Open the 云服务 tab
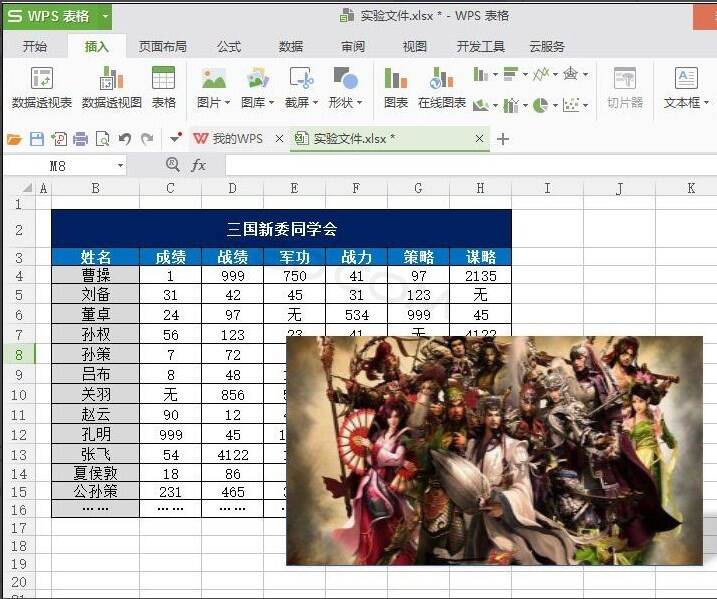Screen dimensions: 717x599 pos(547,47)
